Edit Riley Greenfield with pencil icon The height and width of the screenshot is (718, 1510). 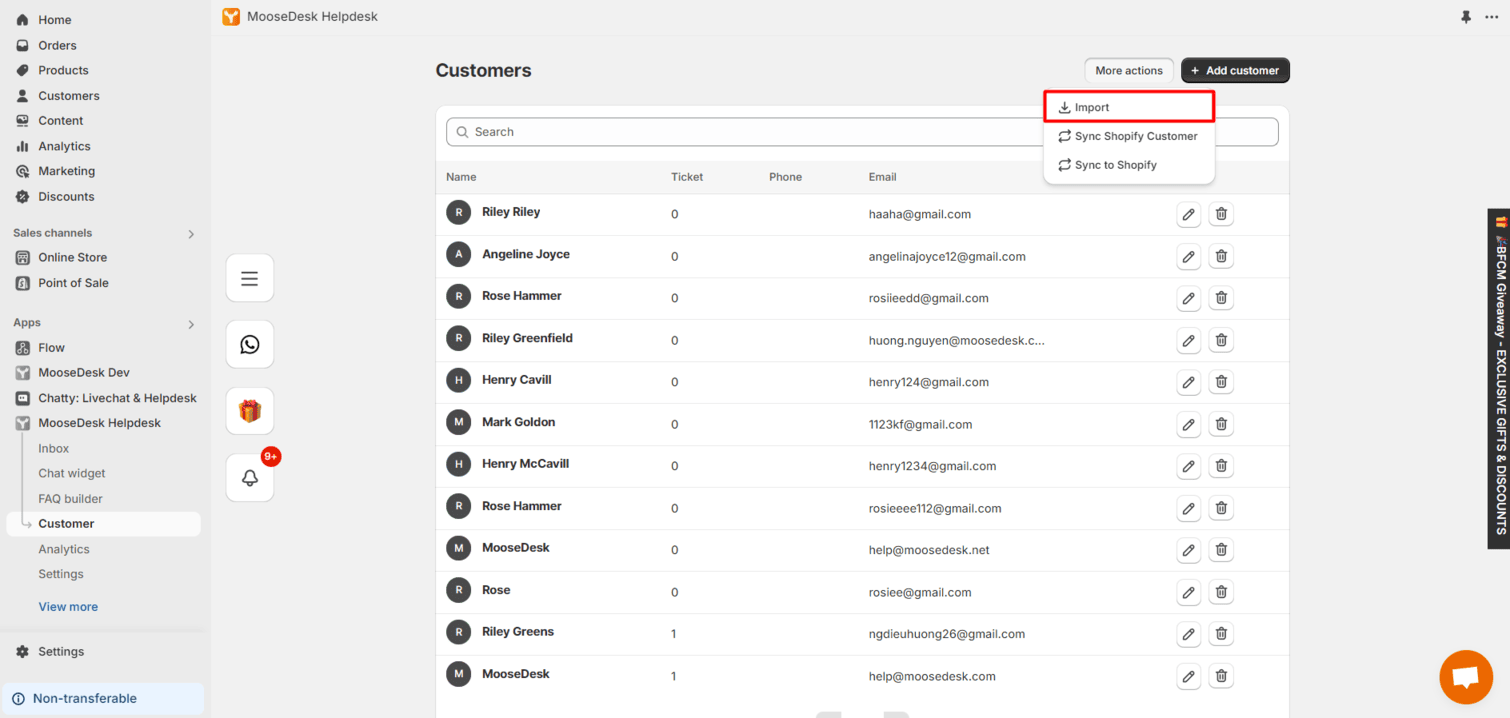click(1188, 340)
